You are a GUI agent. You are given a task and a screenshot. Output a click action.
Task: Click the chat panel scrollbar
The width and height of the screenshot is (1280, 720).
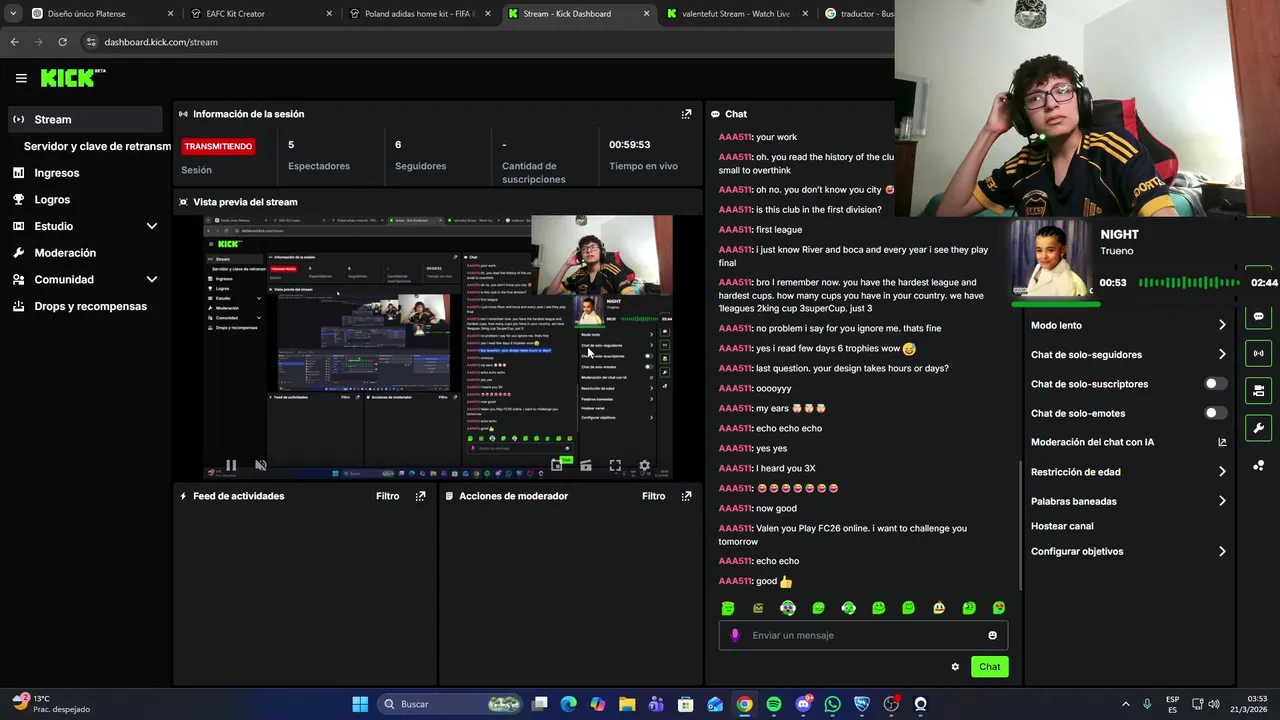(x=1020, y=524)
